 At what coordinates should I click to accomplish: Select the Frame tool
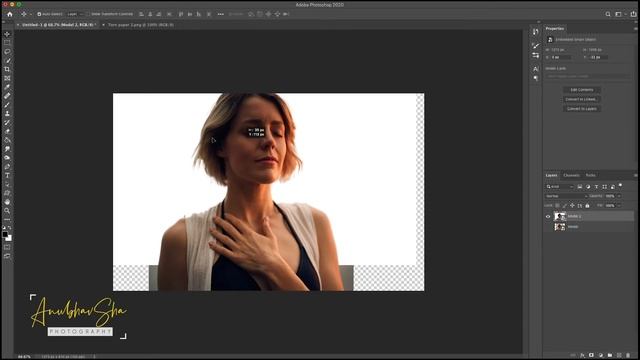(7, 78)
